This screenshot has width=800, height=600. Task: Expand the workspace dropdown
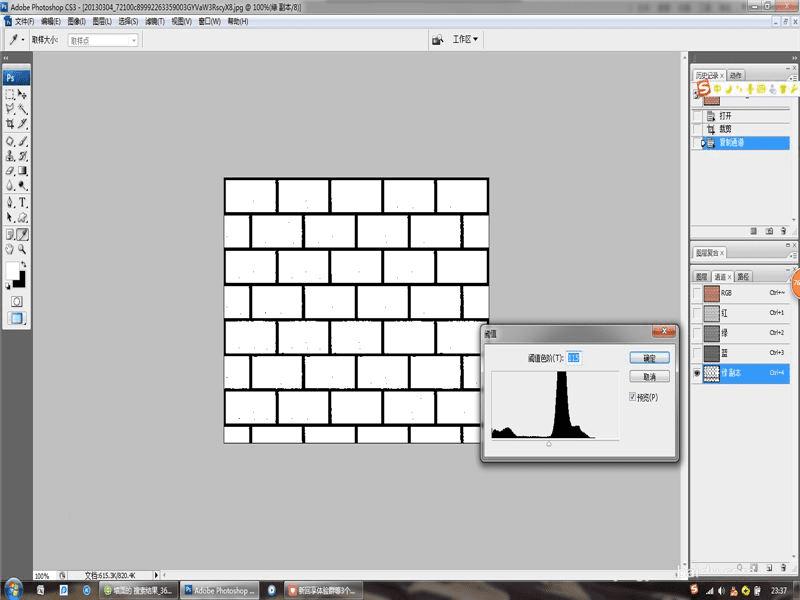coord(465,39)
